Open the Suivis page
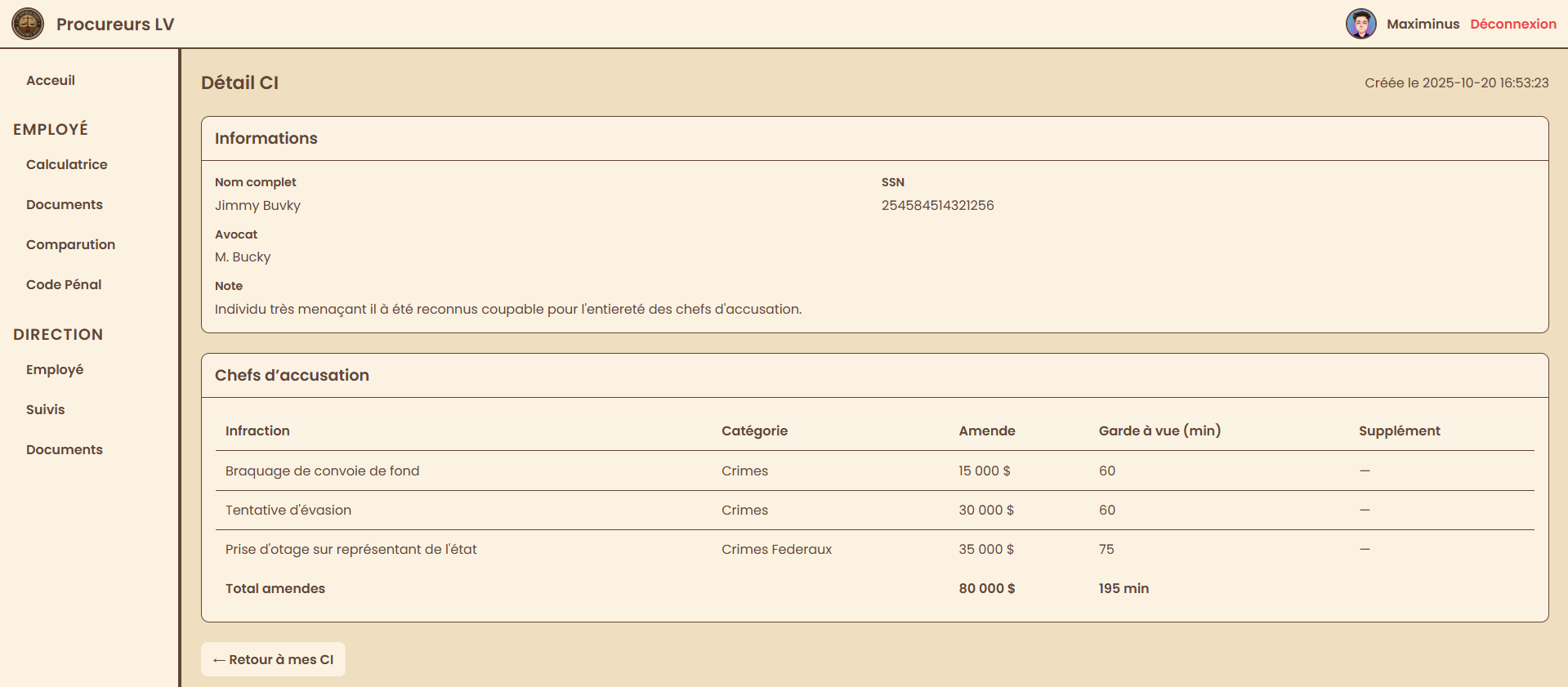Screen dimensions: 1568x687 coord(46,409)
